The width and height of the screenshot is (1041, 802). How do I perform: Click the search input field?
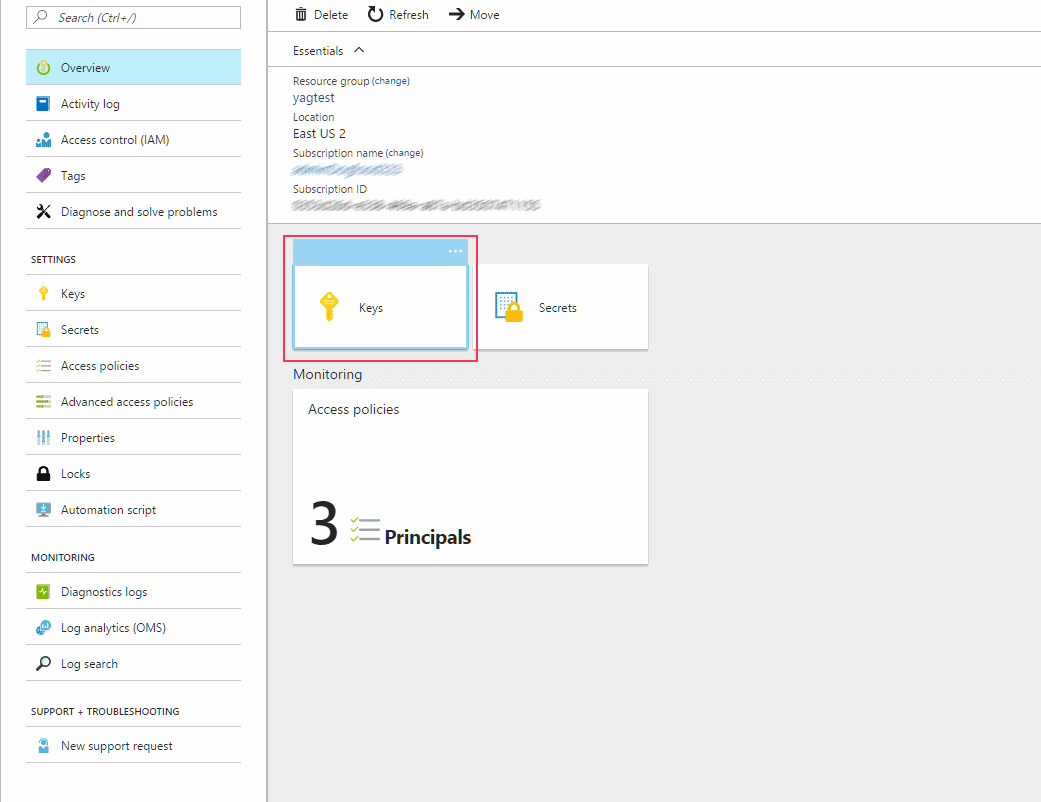pyautogui.click(x=133, y=17)
